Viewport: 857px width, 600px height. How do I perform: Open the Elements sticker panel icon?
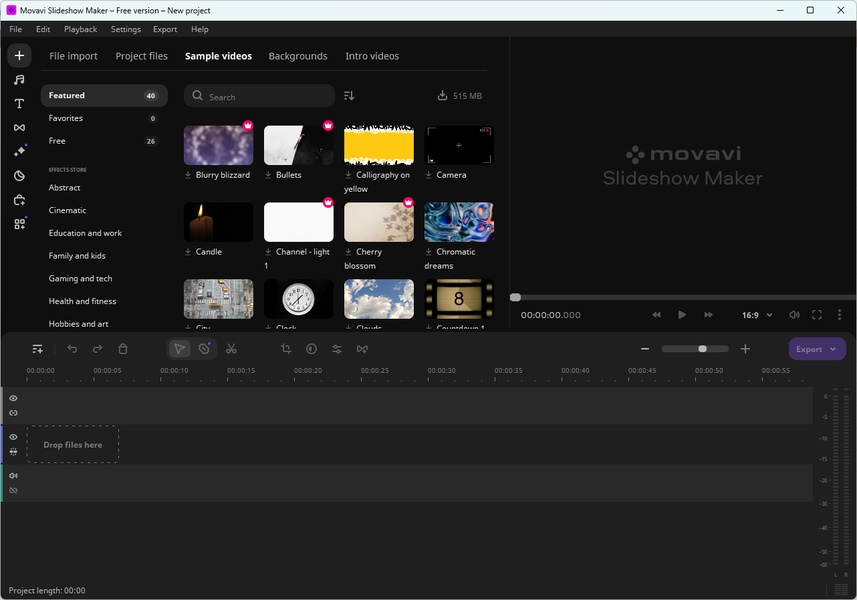click(19, 175)
